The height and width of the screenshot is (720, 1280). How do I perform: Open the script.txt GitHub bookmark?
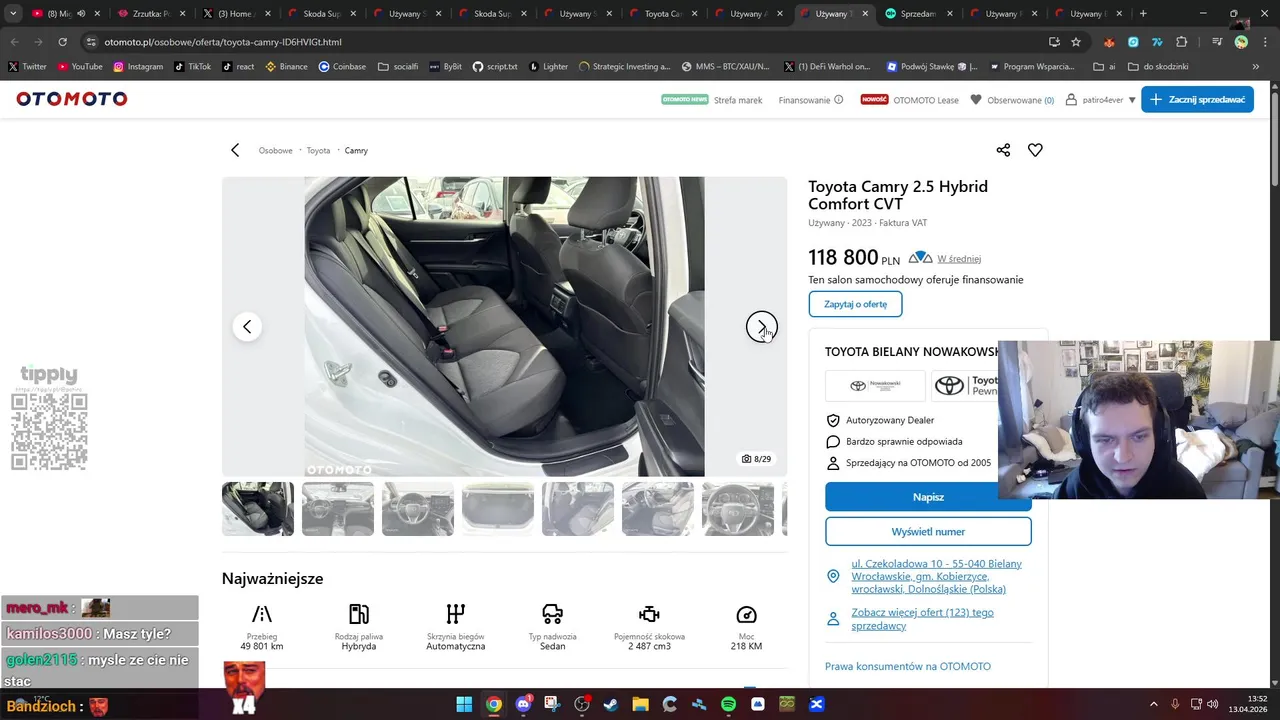coord(495,67)
